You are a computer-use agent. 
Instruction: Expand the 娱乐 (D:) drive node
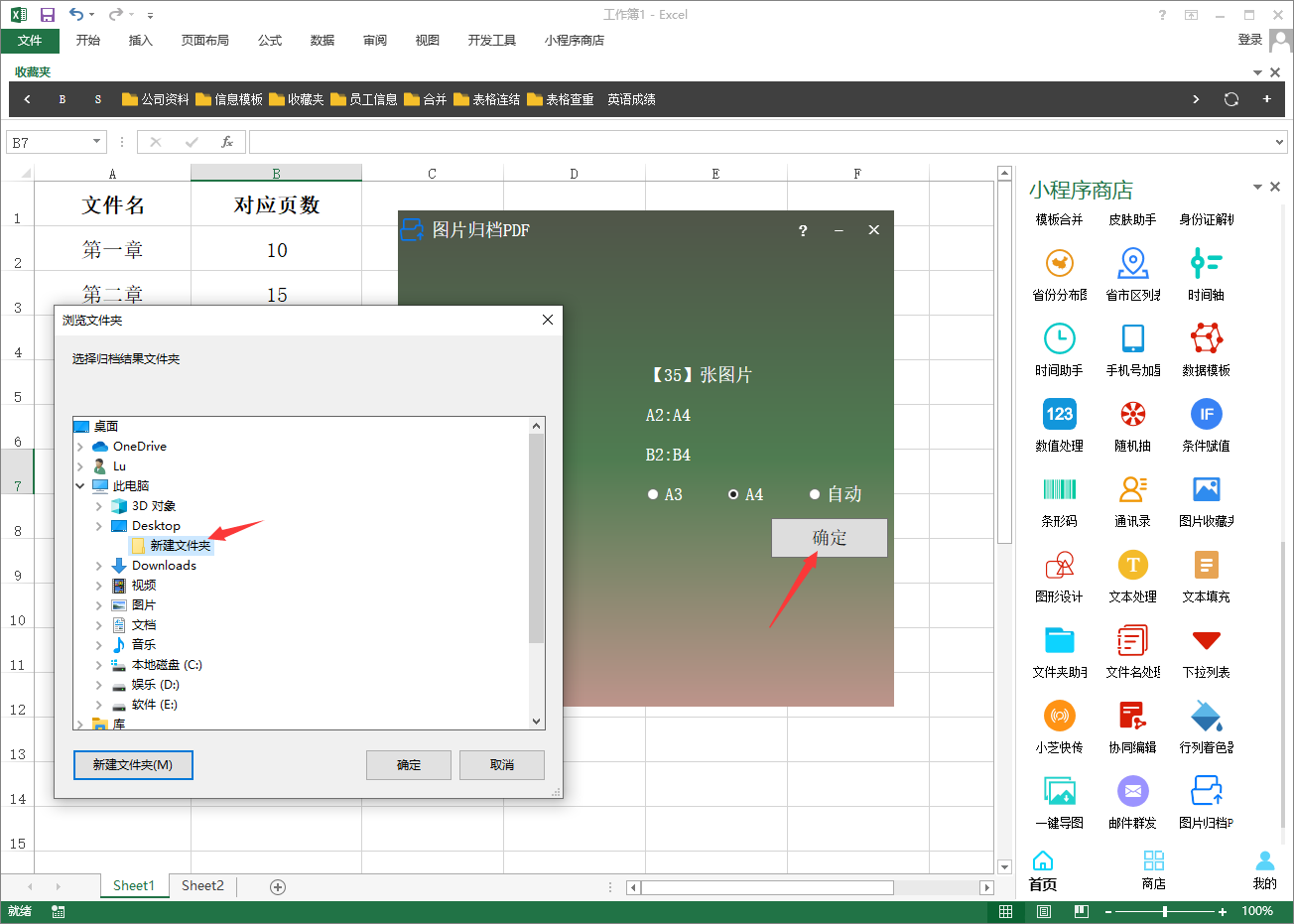[x=99, y=685]
